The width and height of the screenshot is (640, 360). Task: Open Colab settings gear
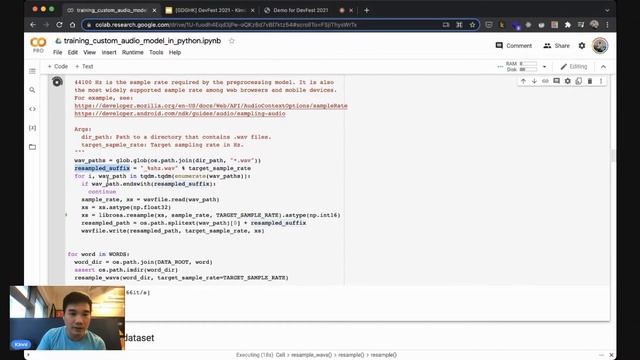(x=582, y=46)
